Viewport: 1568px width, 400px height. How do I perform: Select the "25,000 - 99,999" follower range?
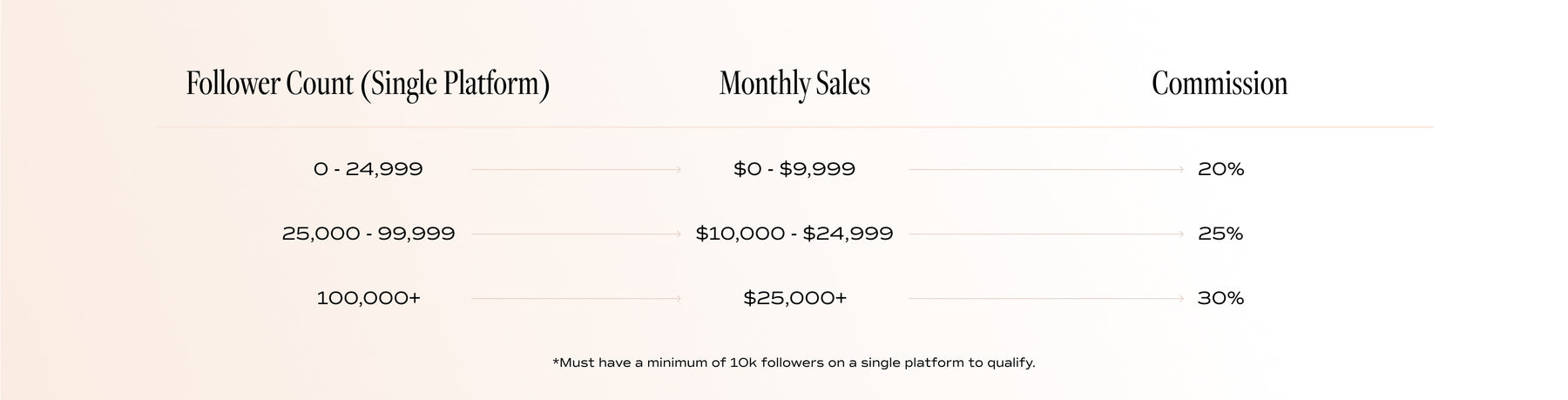pos(368,234)
